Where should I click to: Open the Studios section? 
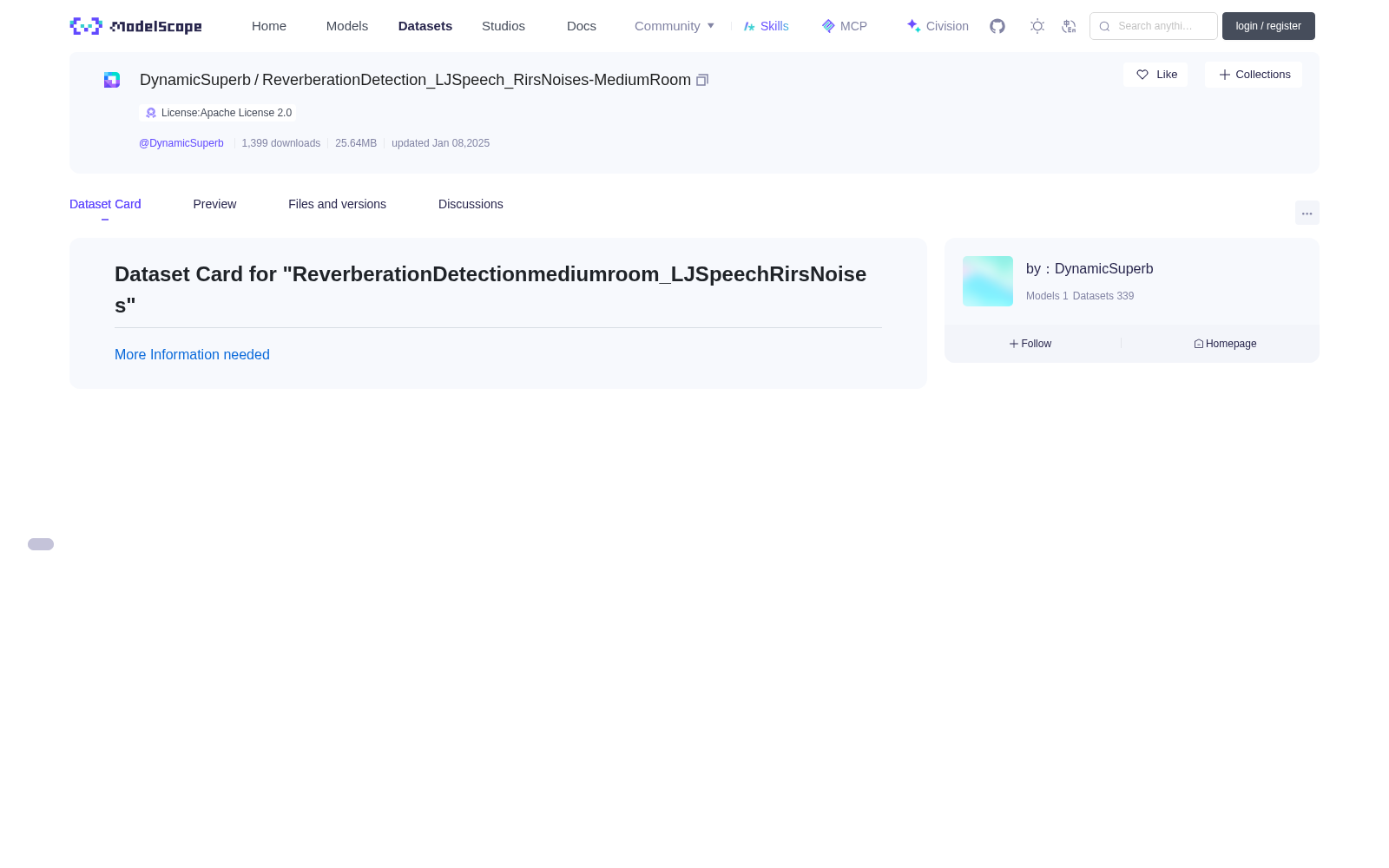coord(504,26)
